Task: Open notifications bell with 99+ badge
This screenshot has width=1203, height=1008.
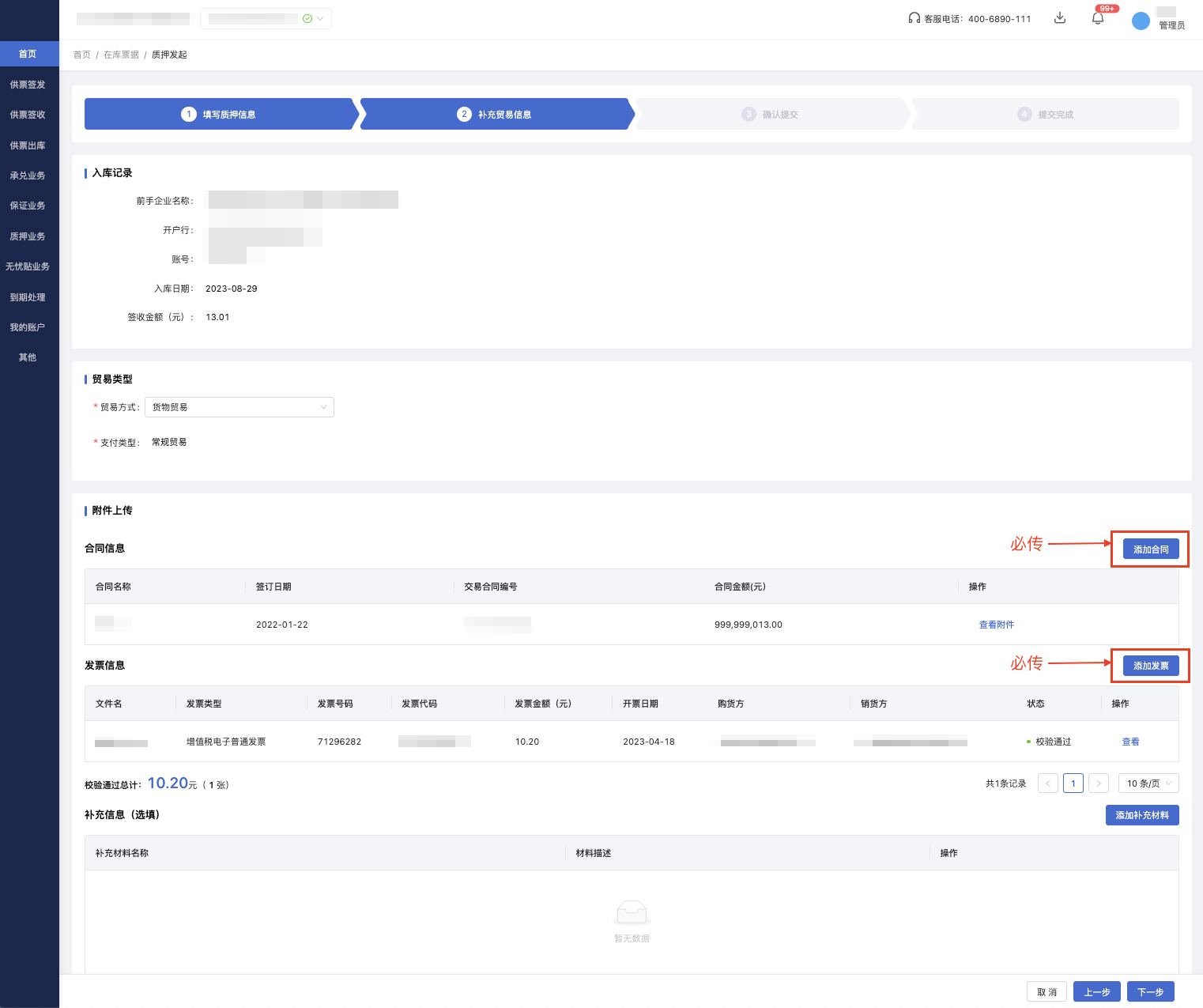Action: pyautogui.click(x=1098, y=18)
